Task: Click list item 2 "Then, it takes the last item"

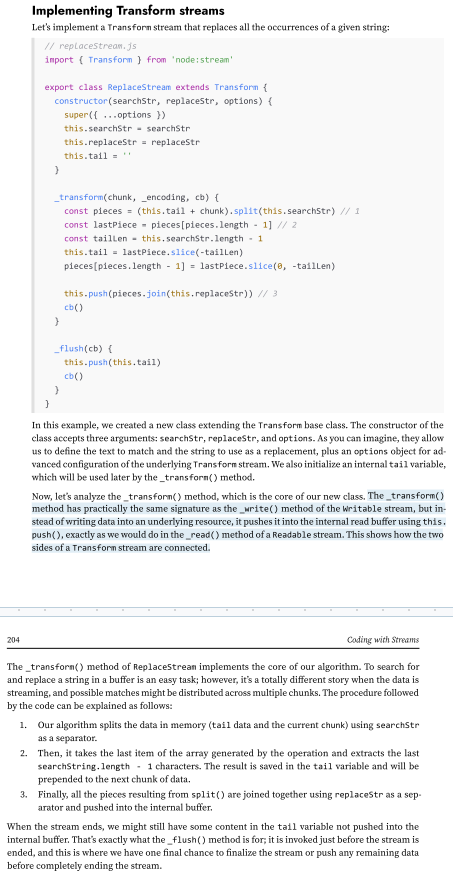Action: [x=219, y=766]
